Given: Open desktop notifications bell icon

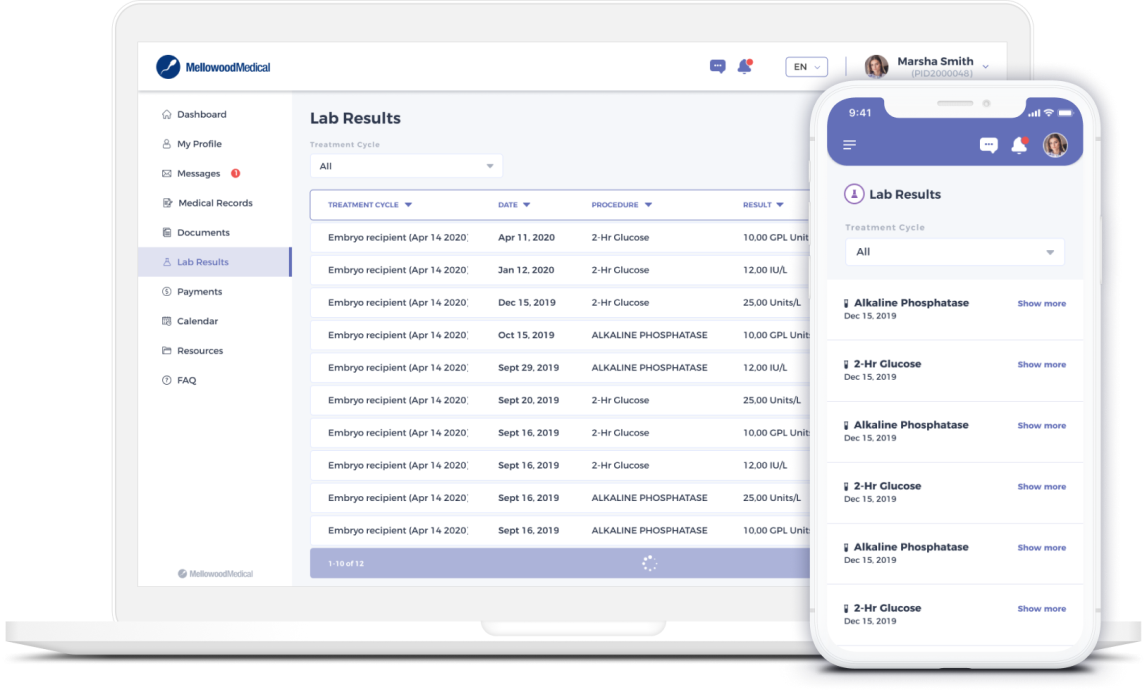Looking at the screenshot, I should [x=744, y=67].
